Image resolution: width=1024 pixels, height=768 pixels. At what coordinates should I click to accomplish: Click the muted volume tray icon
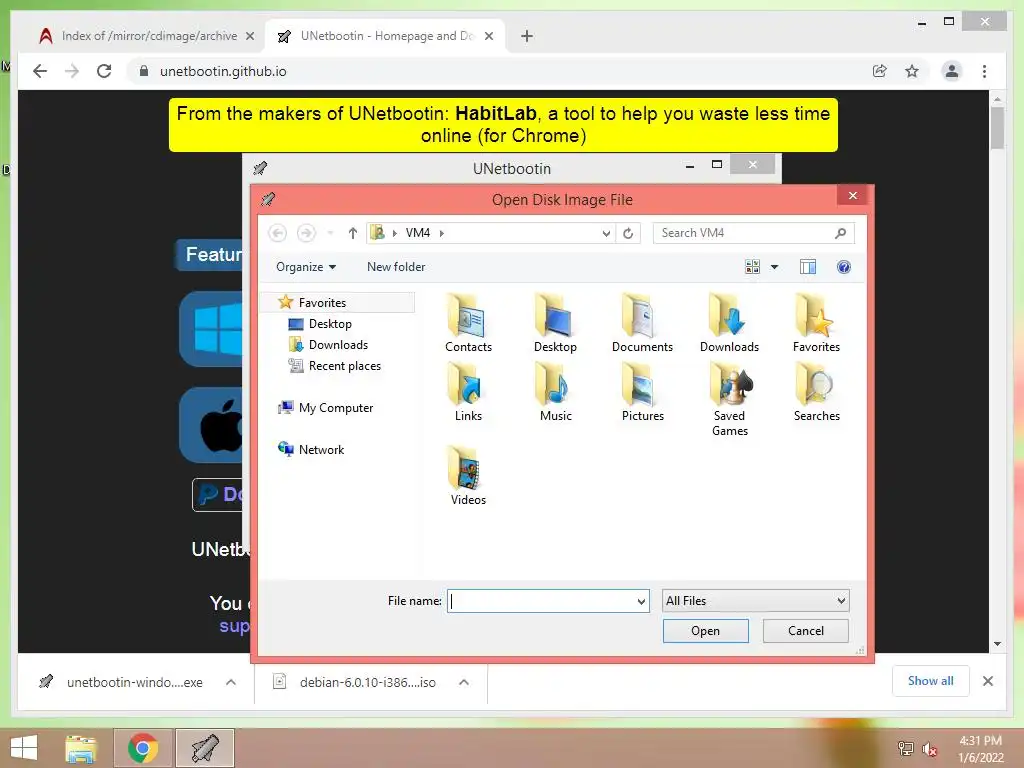click(929, 748)
